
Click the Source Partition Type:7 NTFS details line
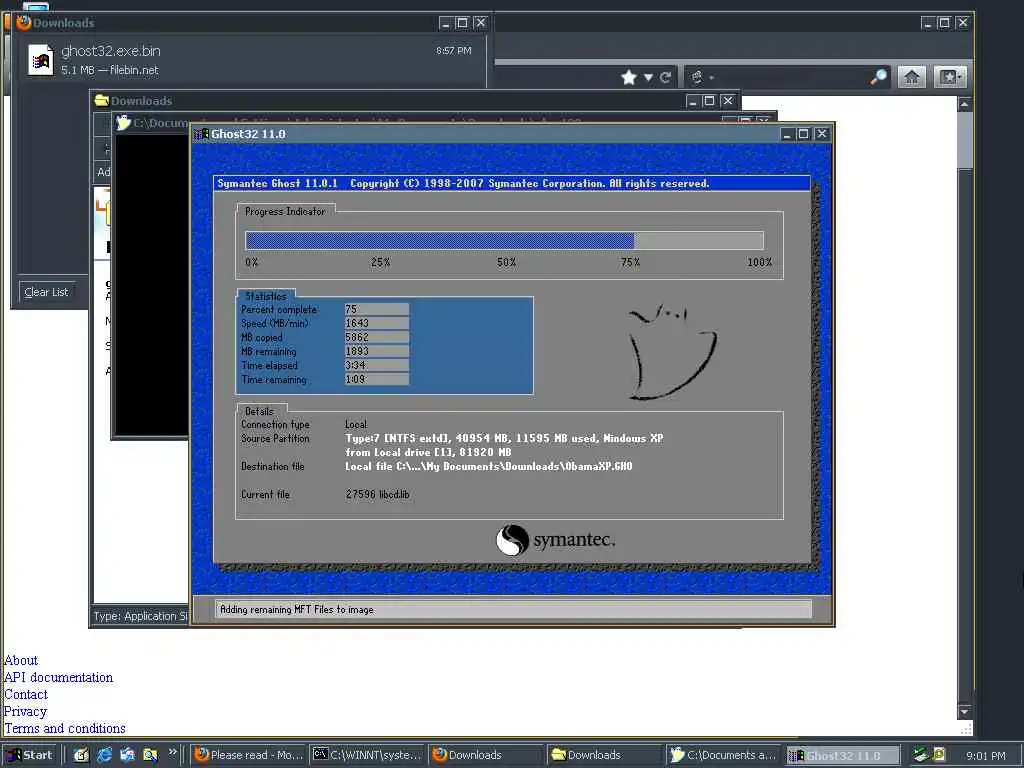point(504,438)
